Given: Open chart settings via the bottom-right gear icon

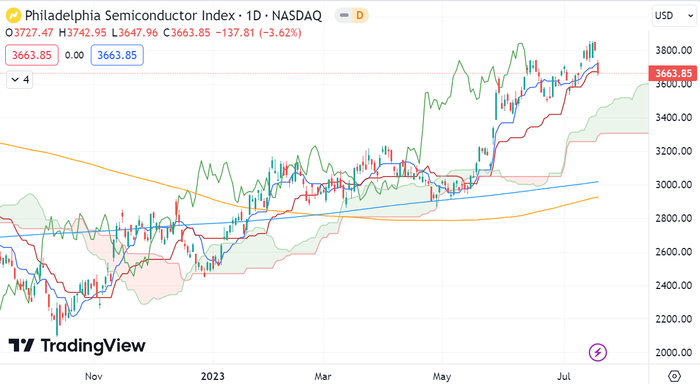Looking at the screenshot, I should coord(674,376).
